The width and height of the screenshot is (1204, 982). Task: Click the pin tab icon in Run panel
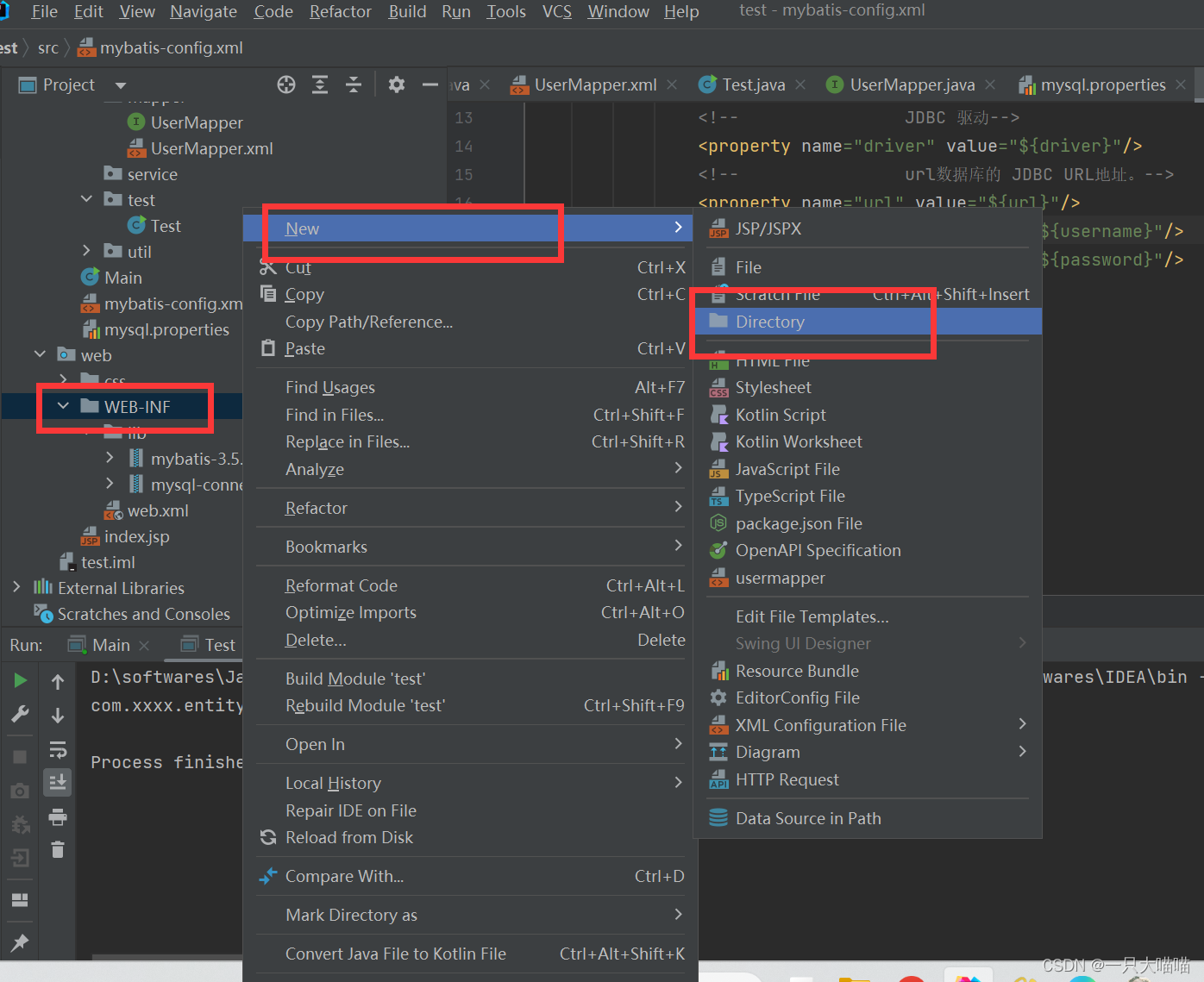click(20, 942)
